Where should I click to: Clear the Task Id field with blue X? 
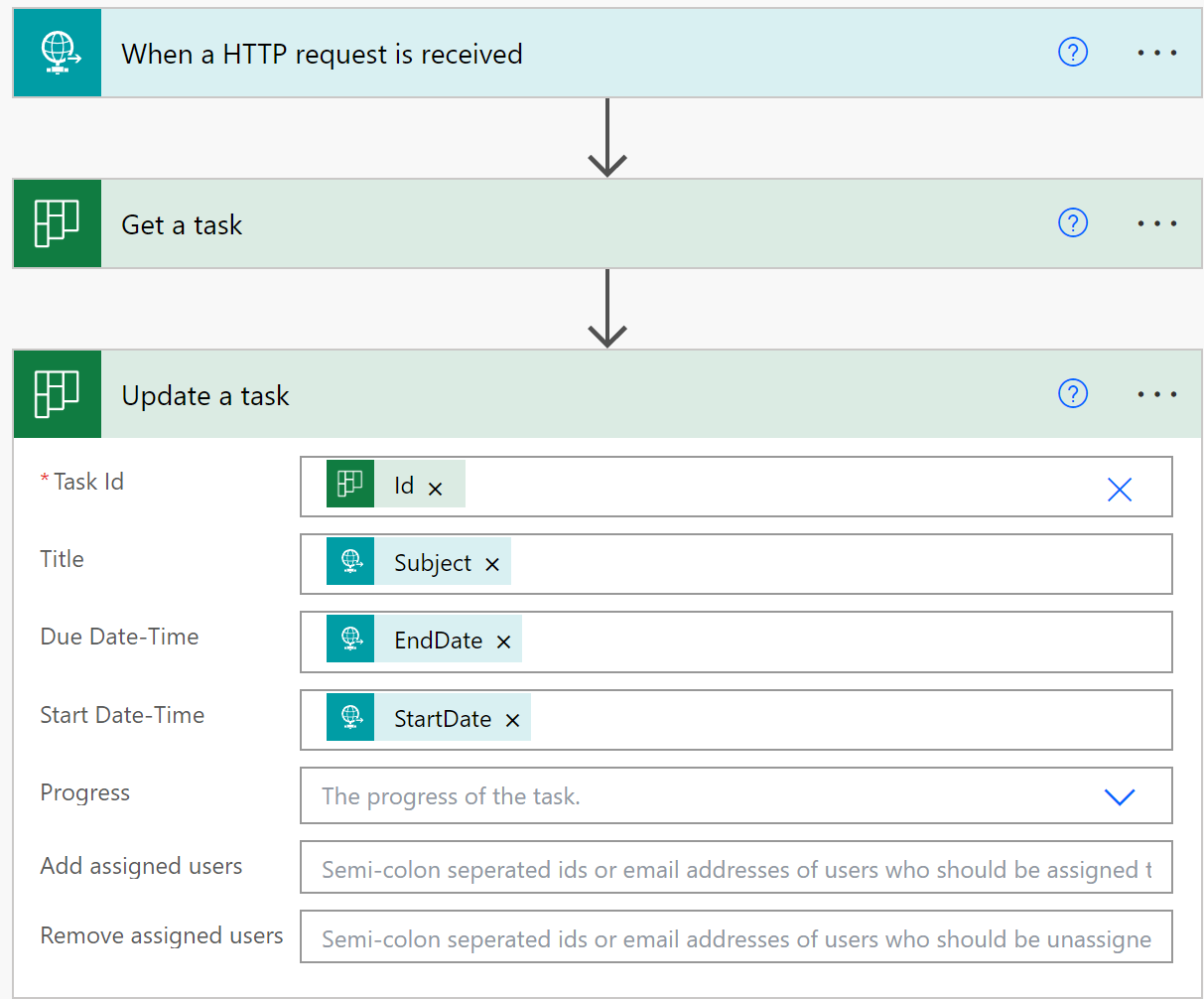[1120, 489]
